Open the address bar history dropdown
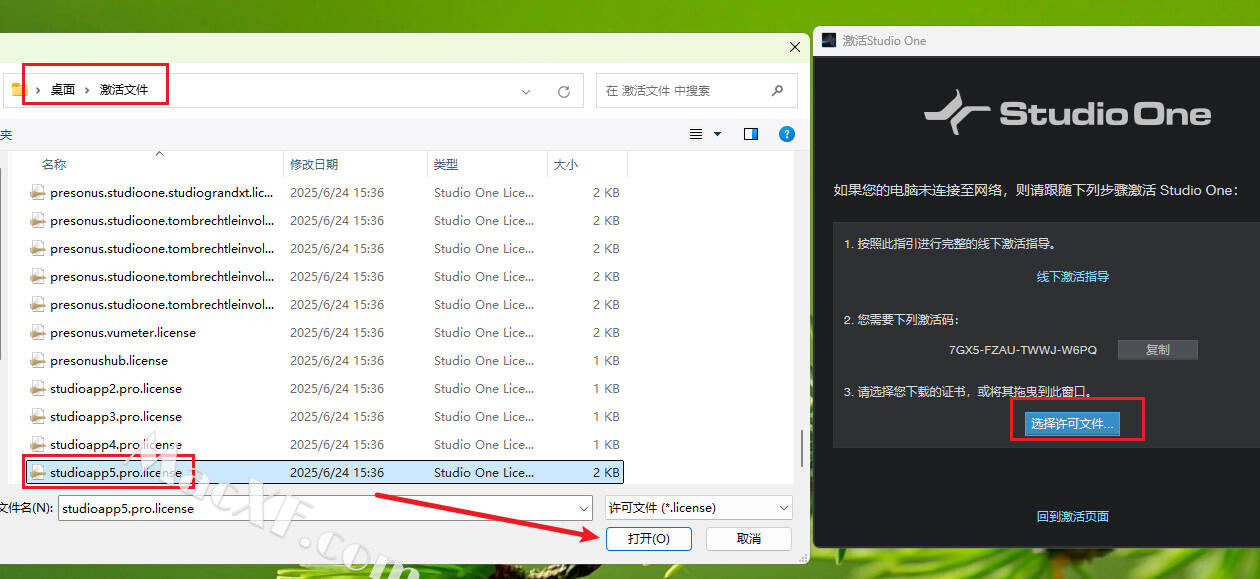The image size is (1260, 579). (526, 91)
